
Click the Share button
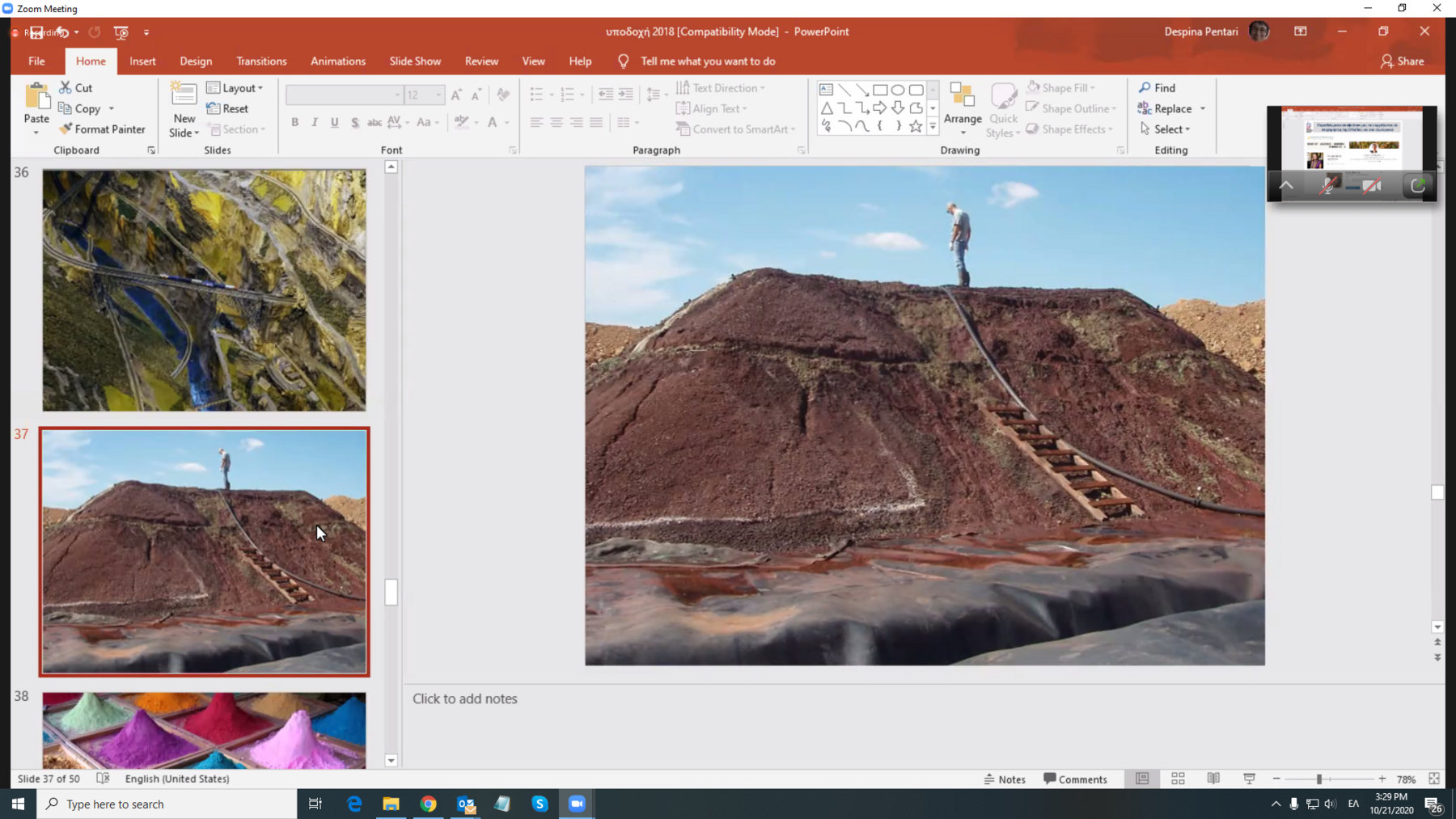[1403, 61]
